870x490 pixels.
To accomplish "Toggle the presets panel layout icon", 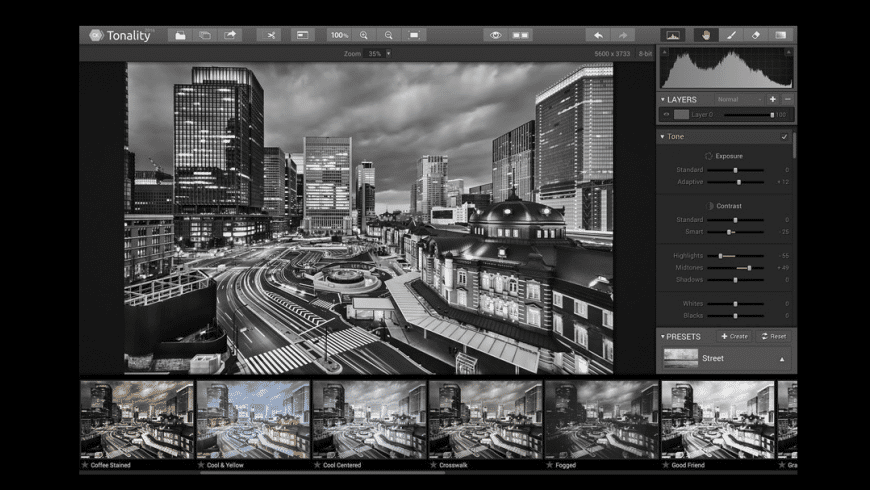I will pos(302,35).
